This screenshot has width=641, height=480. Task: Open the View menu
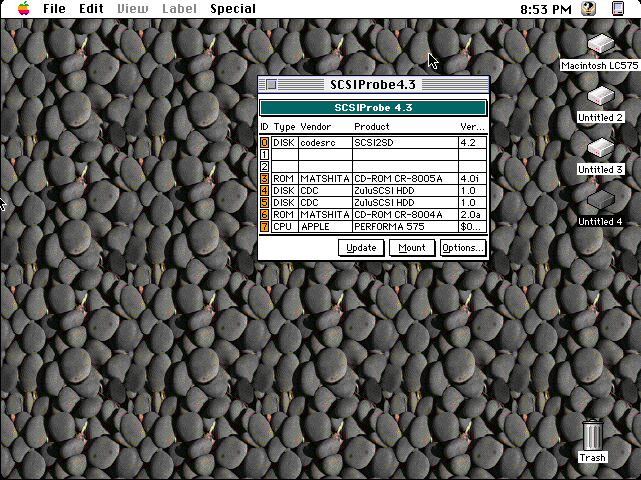point(132,9)
